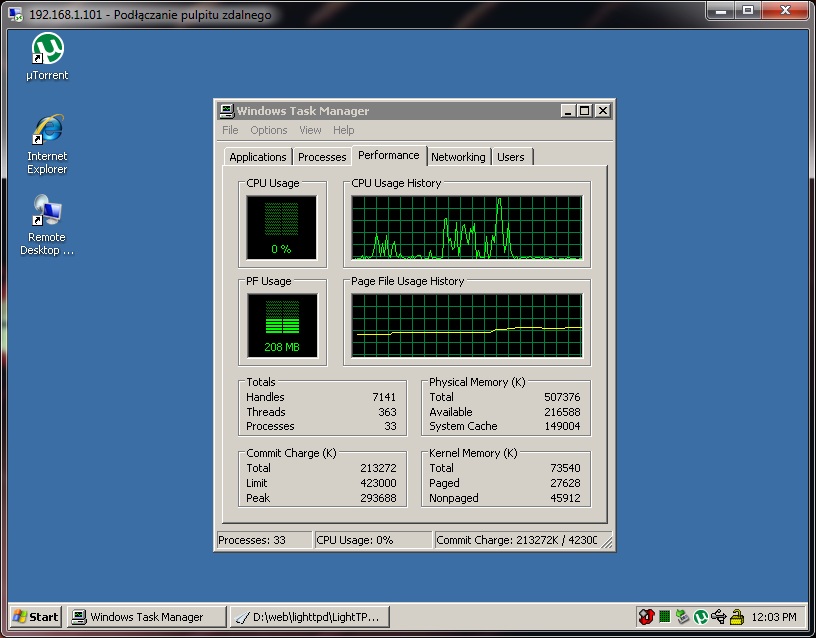Click the Nonpaged value 45912
This screenshot has width=816, height=638.
coord(565,498)
